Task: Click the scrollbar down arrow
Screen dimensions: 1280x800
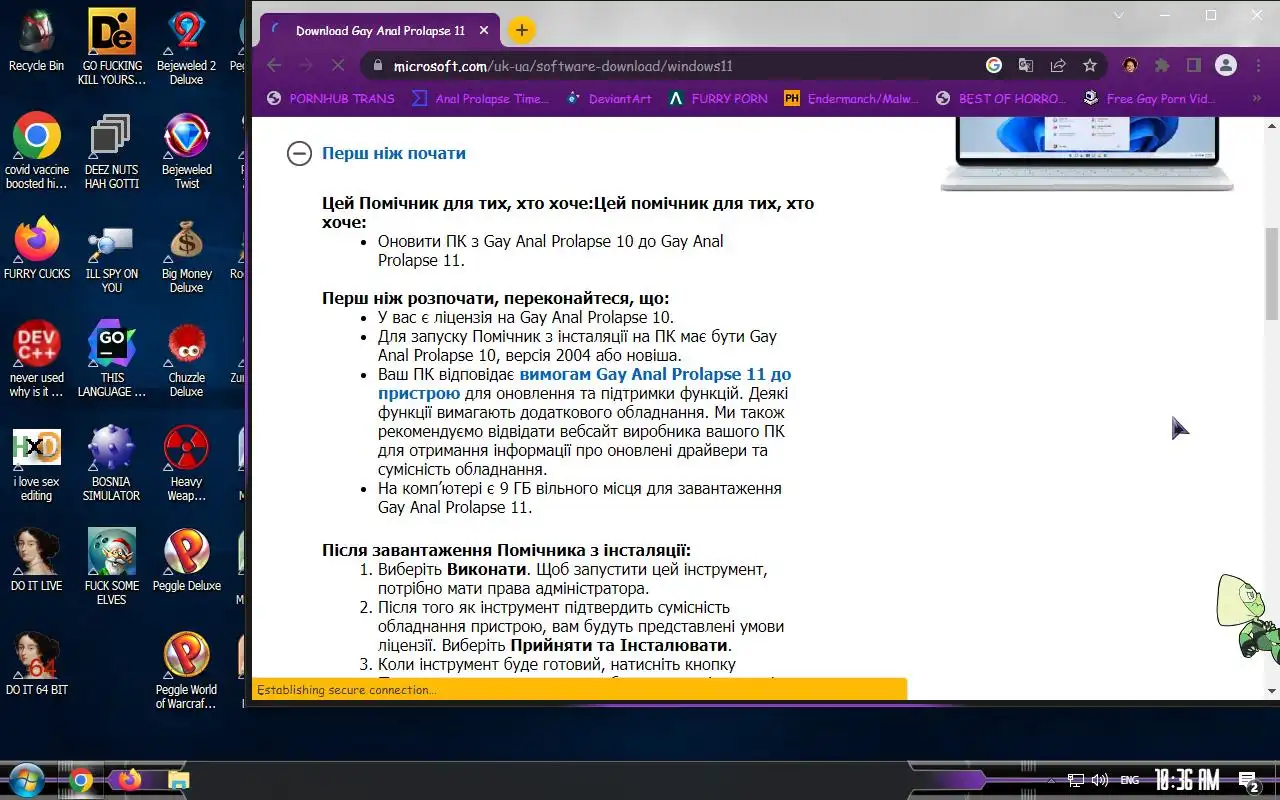Action: (x=1272, y=690)
